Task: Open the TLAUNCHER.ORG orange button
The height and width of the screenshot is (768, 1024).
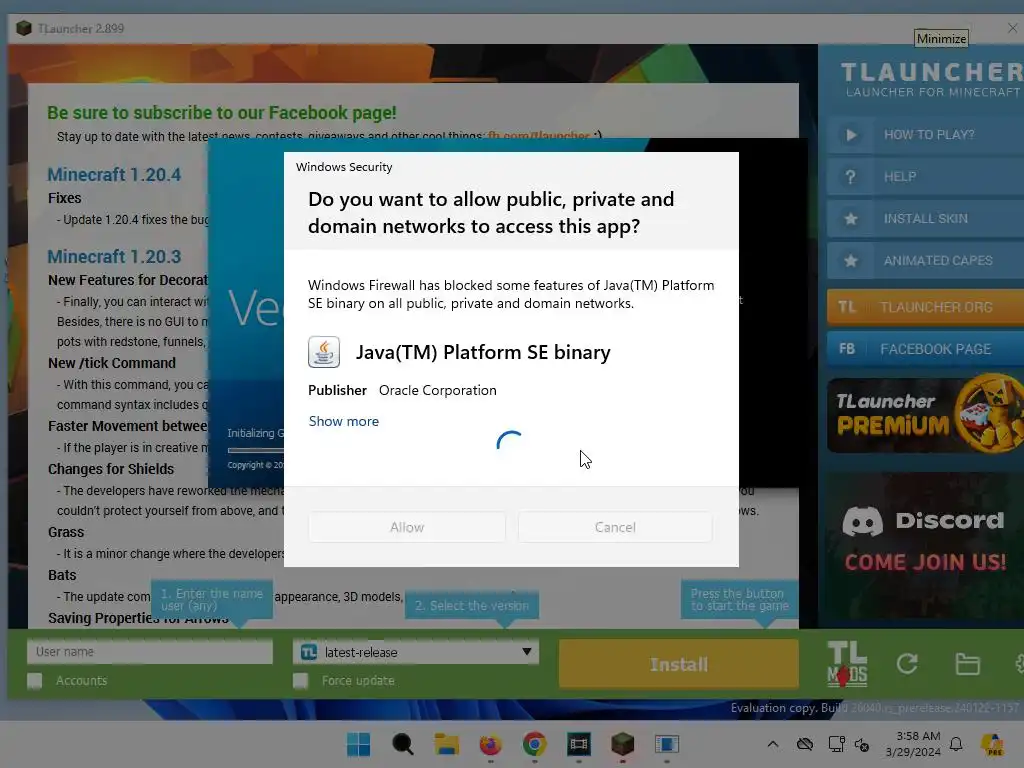Action: 925,307
